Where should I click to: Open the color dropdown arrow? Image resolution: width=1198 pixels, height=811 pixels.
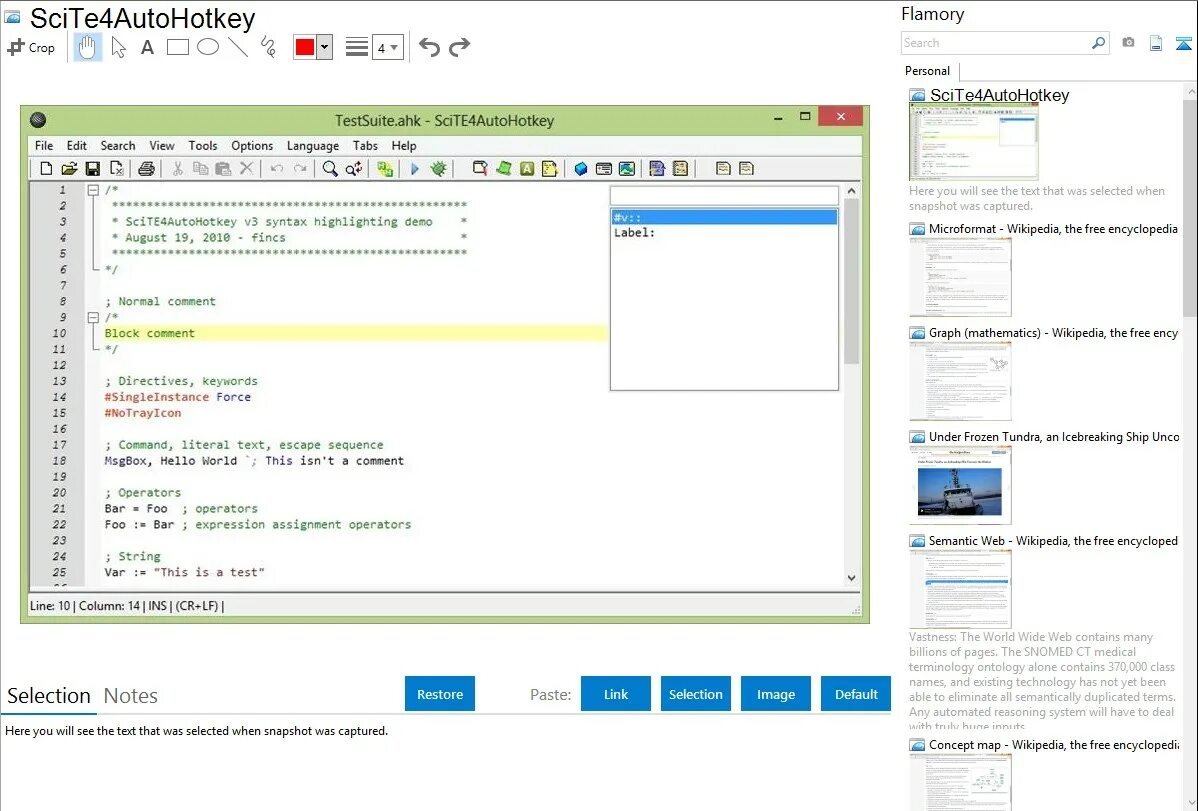coord(325,47)
